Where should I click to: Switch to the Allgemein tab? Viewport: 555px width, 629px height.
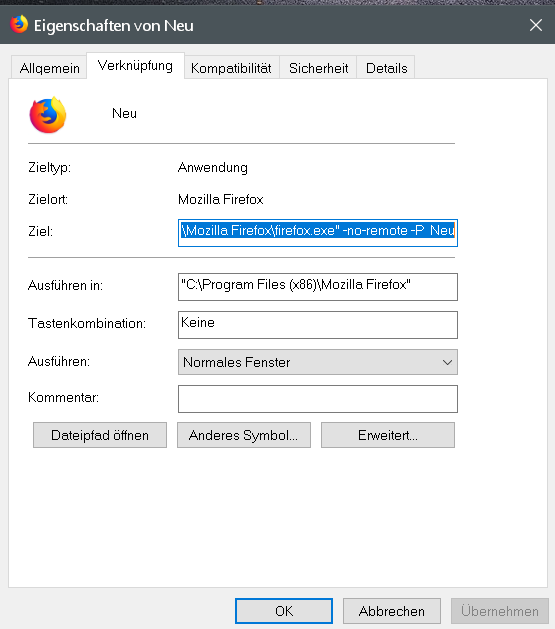(x=49, y=68)
